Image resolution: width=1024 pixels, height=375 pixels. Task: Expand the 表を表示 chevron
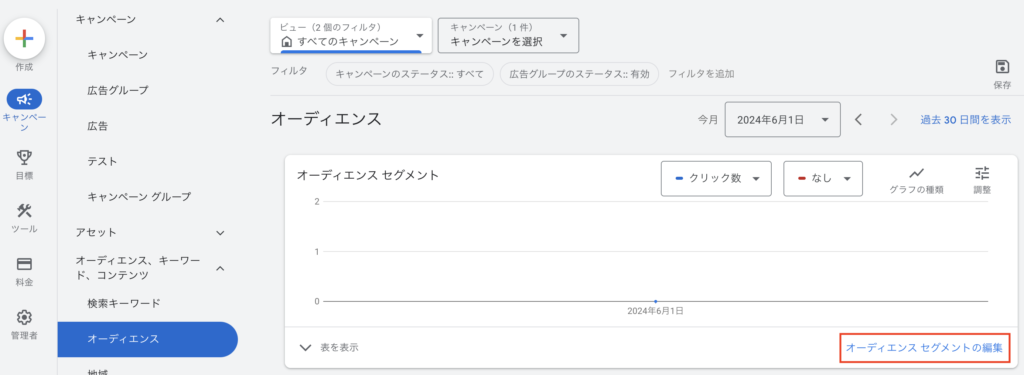point(305,348)
